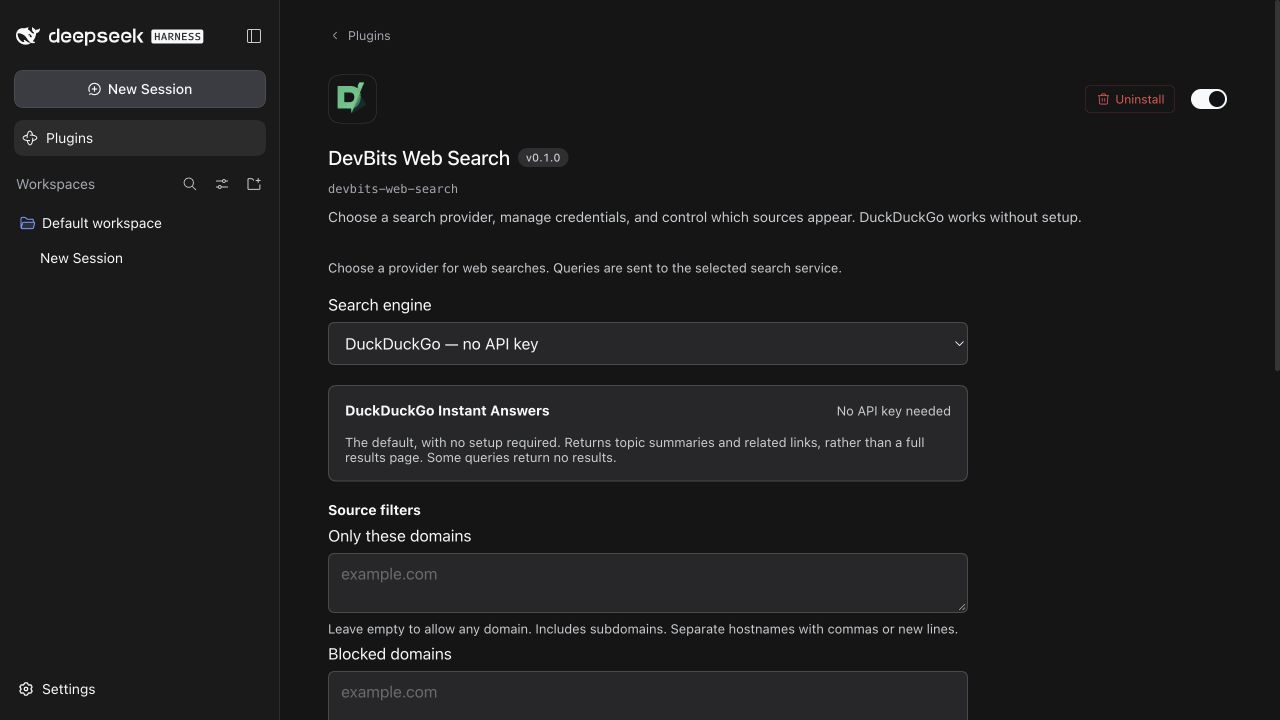Viewport: 1280px width, 720px height.
Task: Click the page scrollbar thumb
Action: [x=1276, y=185]
